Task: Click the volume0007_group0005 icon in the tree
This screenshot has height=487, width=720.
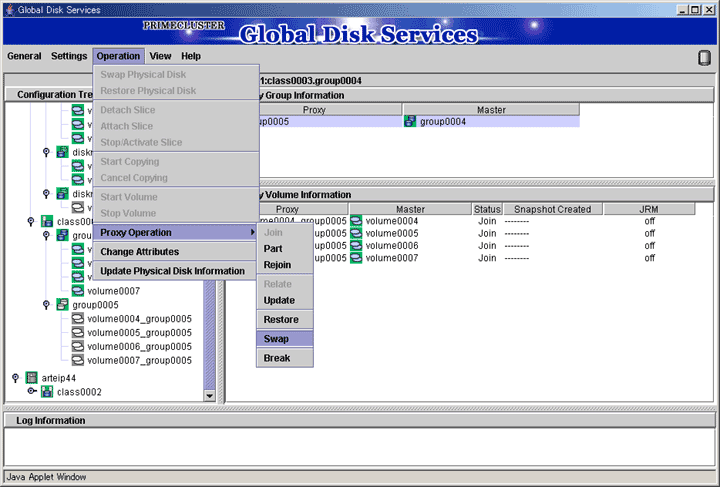Action: (x=78, y=360)
